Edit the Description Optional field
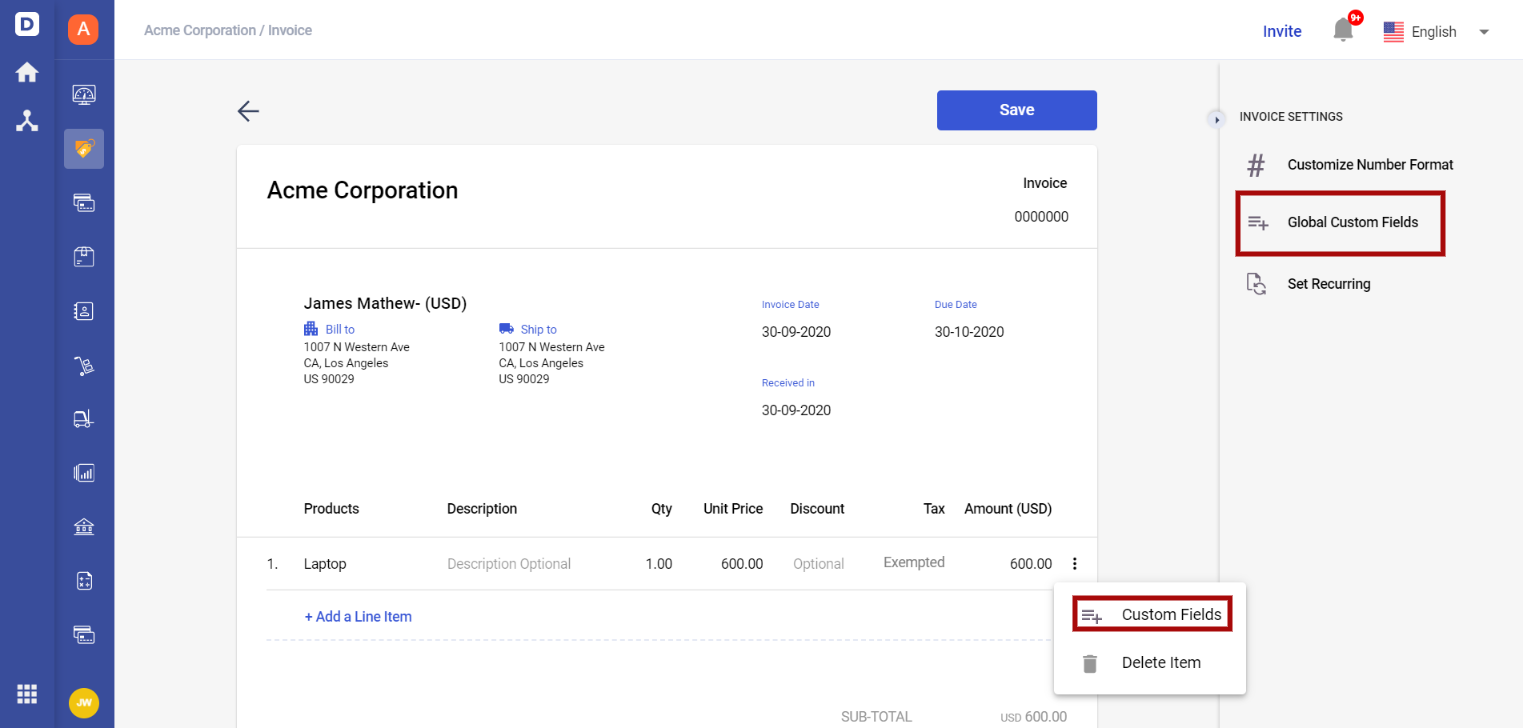Image resolution: width=1523 pixels, height=728 pixels. tap(509, 564)
